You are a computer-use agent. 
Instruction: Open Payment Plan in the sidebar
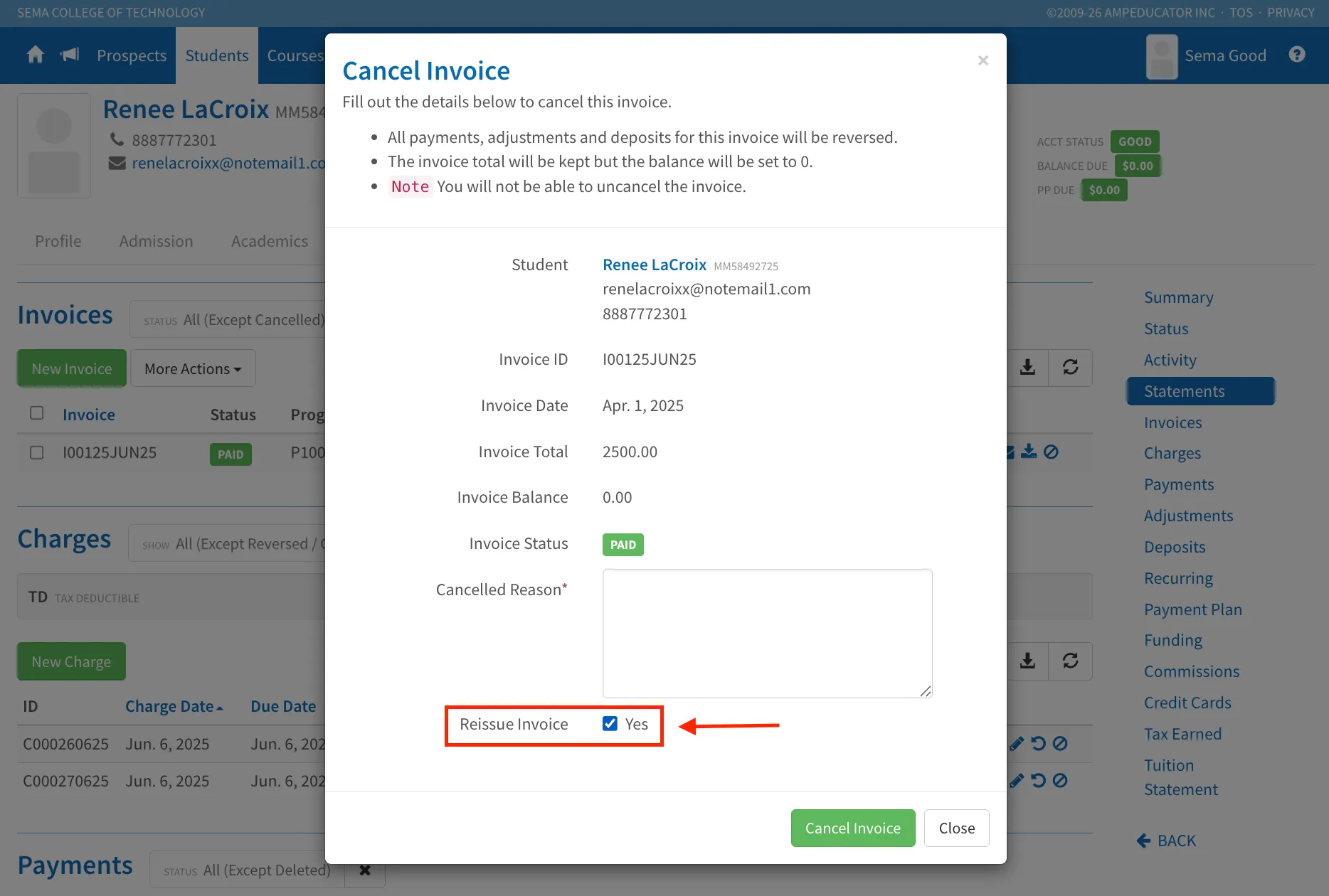(x=1192, y=609)
